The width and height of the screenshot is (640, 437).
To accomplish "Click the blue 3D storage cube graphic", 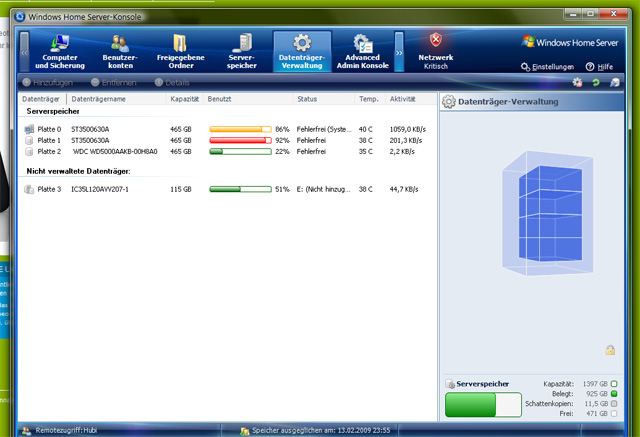I will tap(548, 213).
